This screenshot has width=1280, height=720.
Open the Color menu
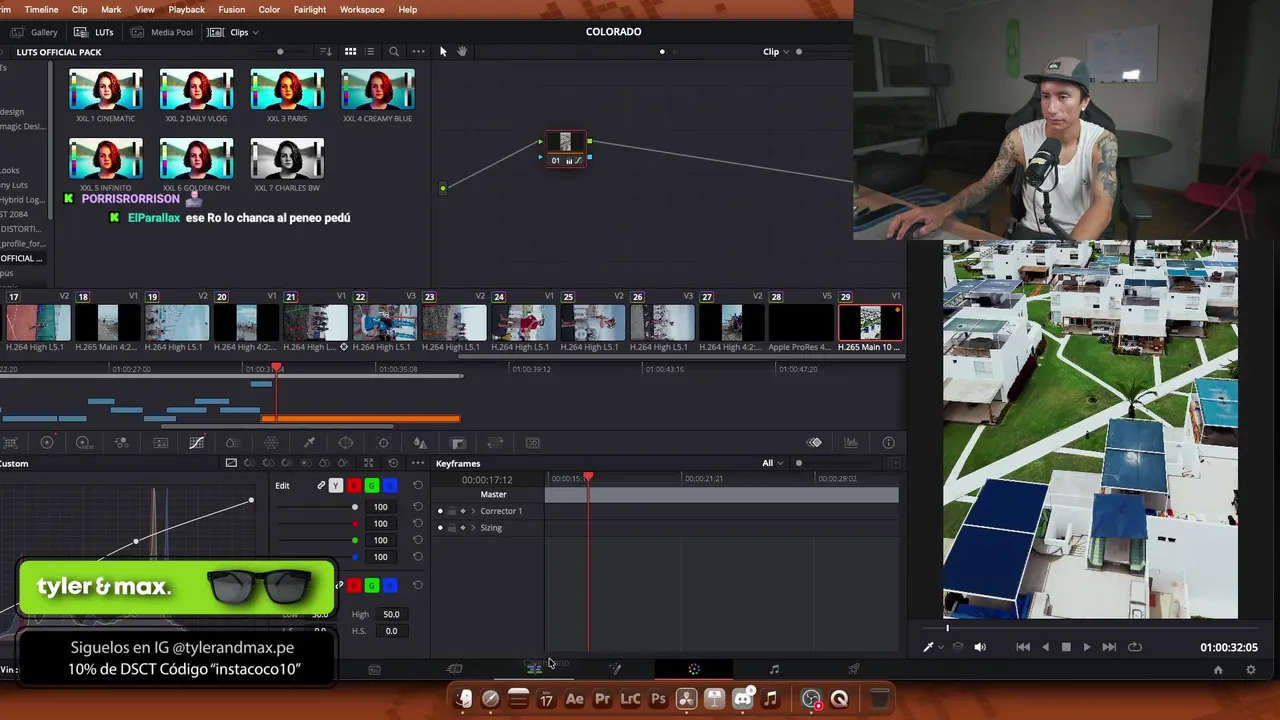point(269,9)
